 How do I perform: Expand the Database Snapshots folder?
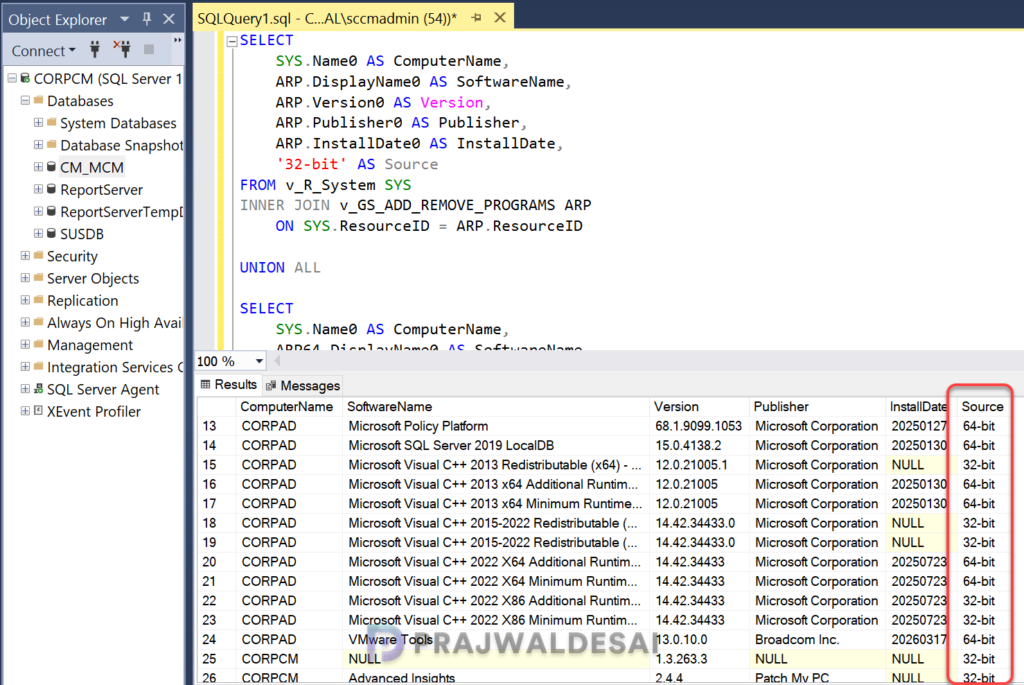[x=39, y=145]
